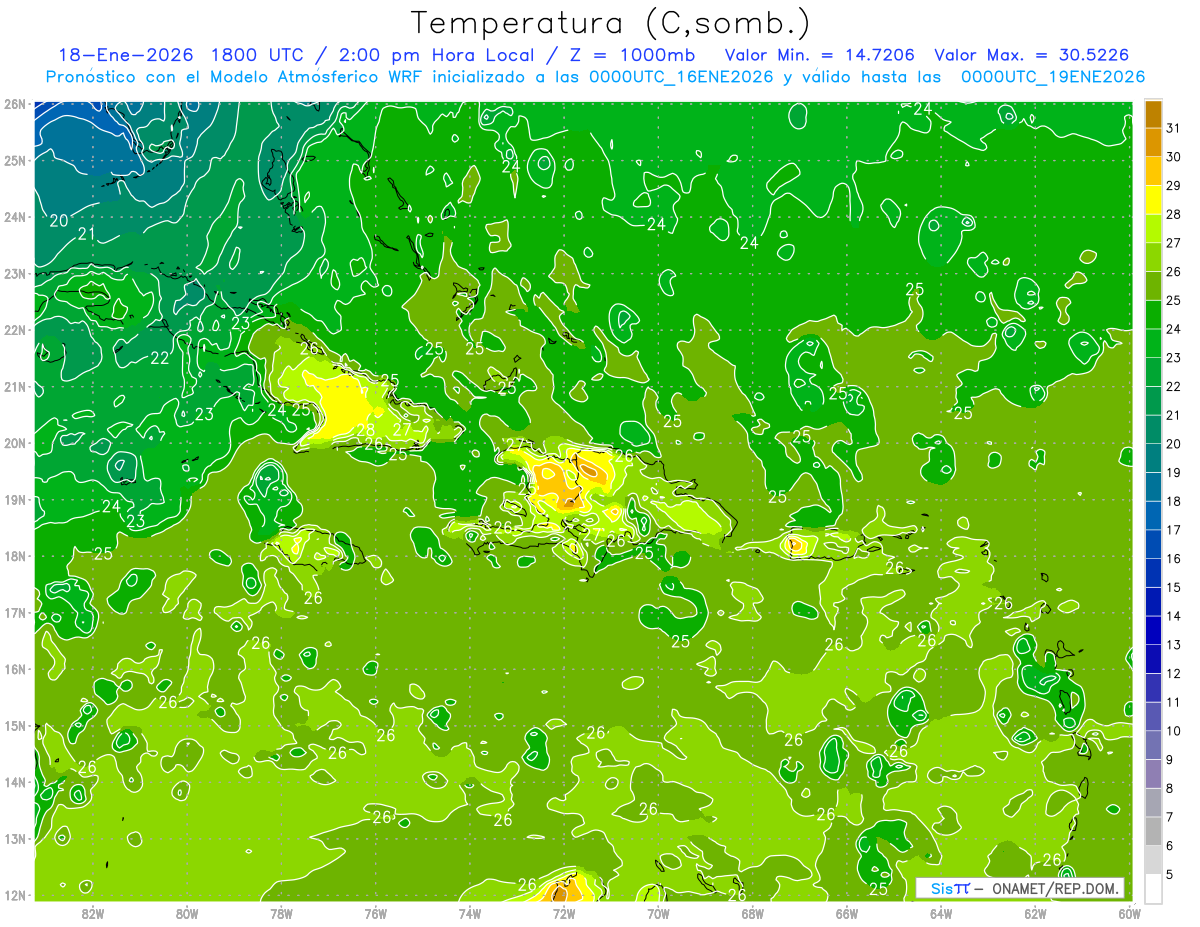Click the 26N latitude axis label
This screenshot has height=927, width=1200.
click(14, 104)
